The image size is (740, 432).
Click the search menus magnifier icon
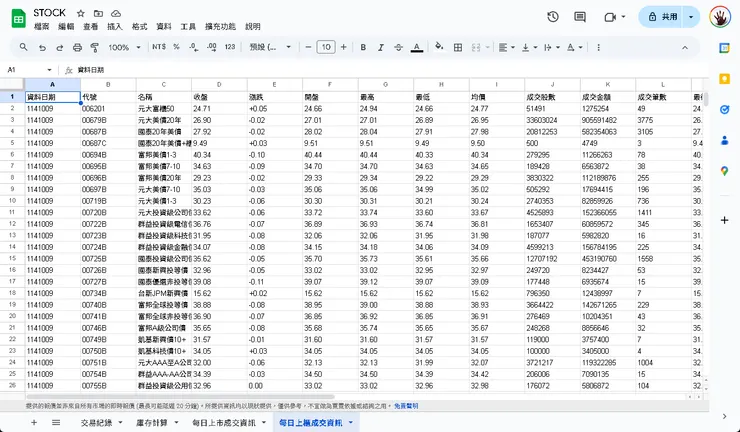coord(23,47)
